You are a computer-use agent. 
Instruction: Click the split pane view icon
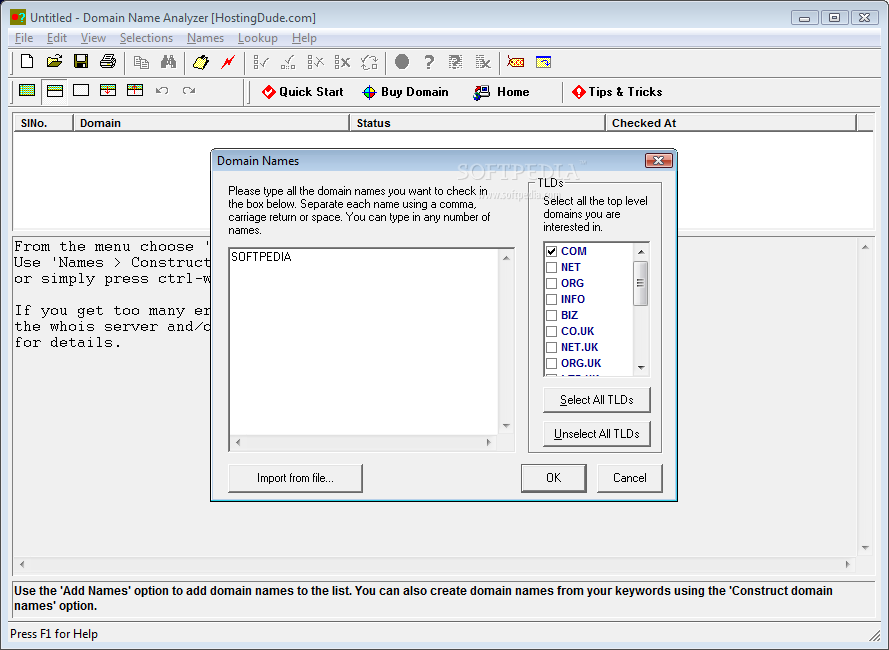(x=54, y=90)
